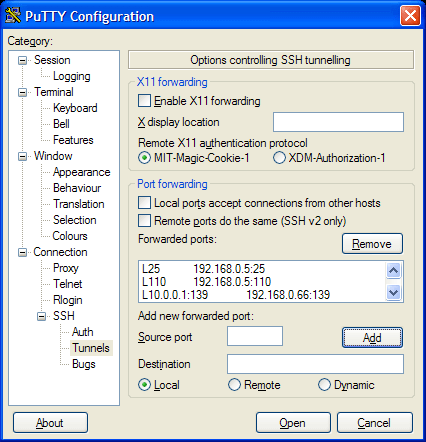Viewport: 426px width, 442px height.
Task: Open the Connection category
Action: (x=60, y=252)
